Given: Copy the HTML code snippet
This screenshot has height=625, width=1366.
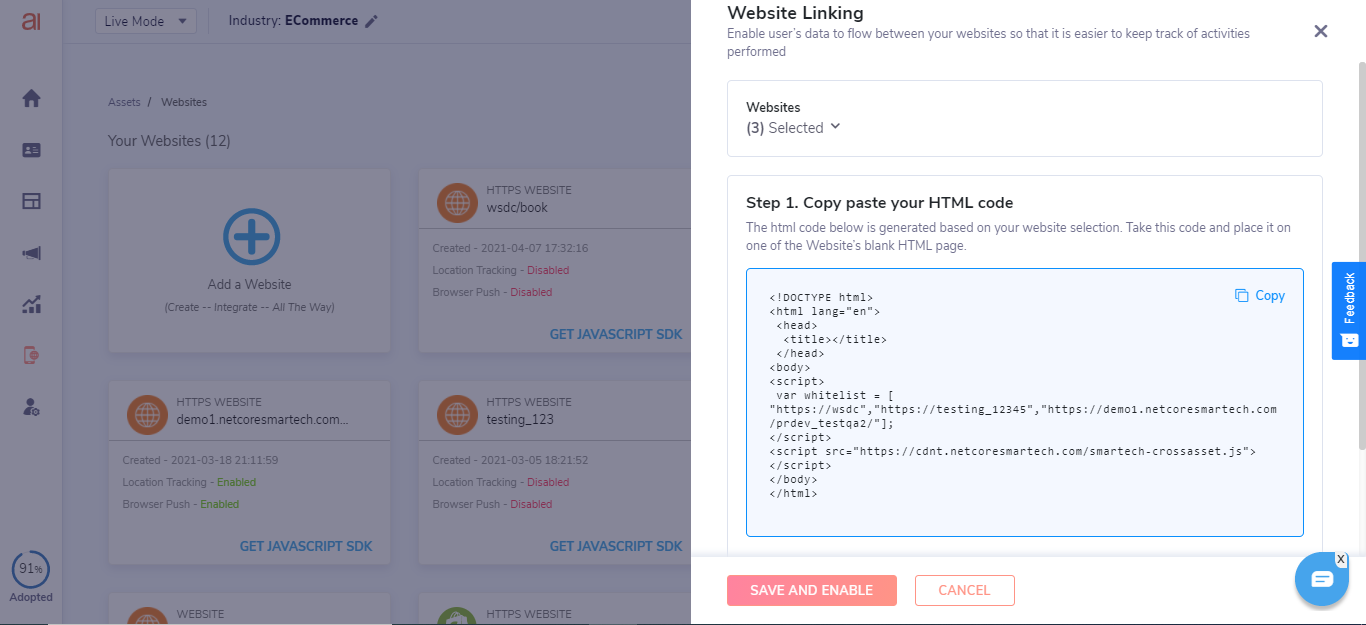Looking at the screenshot, I should click(x=1260, y=295).
